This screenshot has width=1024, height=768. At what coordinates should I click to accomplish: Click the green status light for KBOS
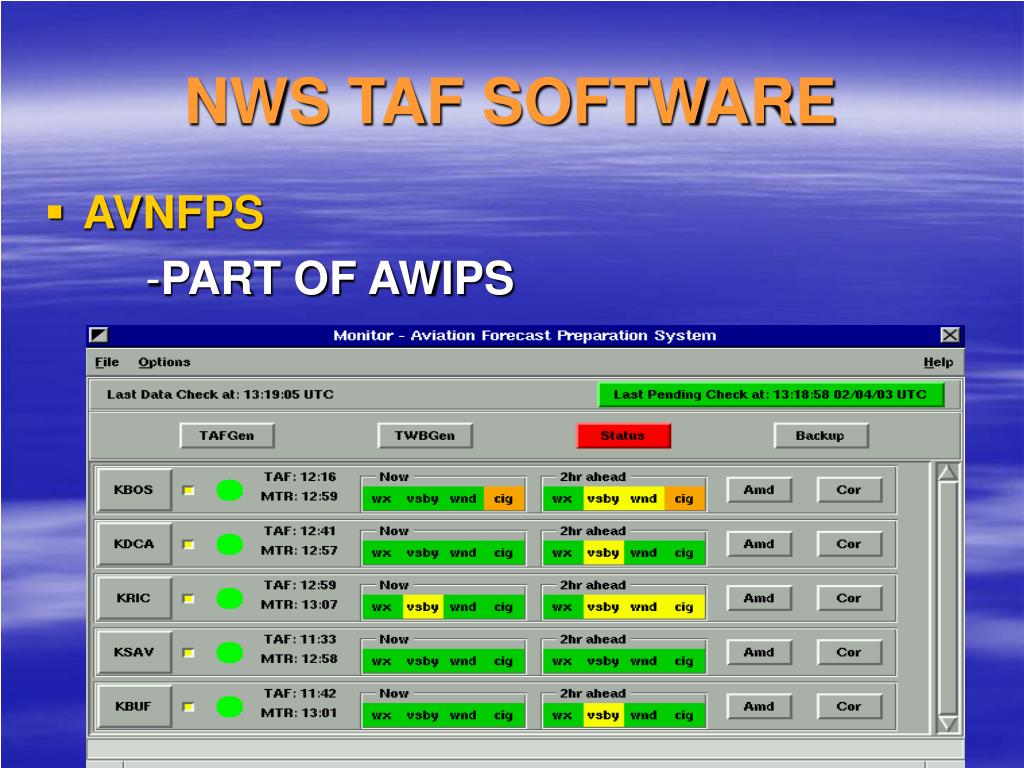point(229,490)
